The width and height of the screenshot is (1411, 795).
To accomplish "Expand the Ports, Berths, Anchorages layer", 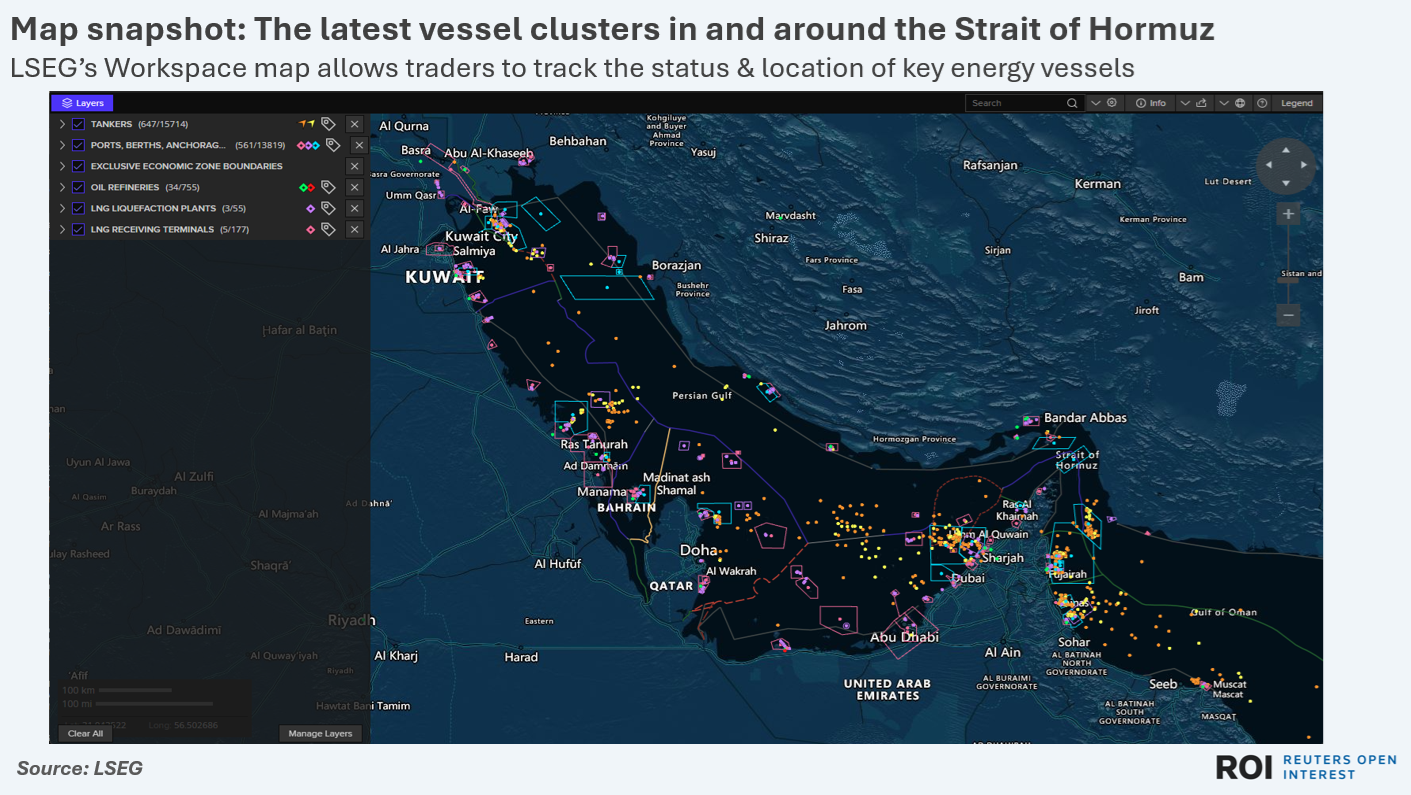I will [x=62, y=145].
